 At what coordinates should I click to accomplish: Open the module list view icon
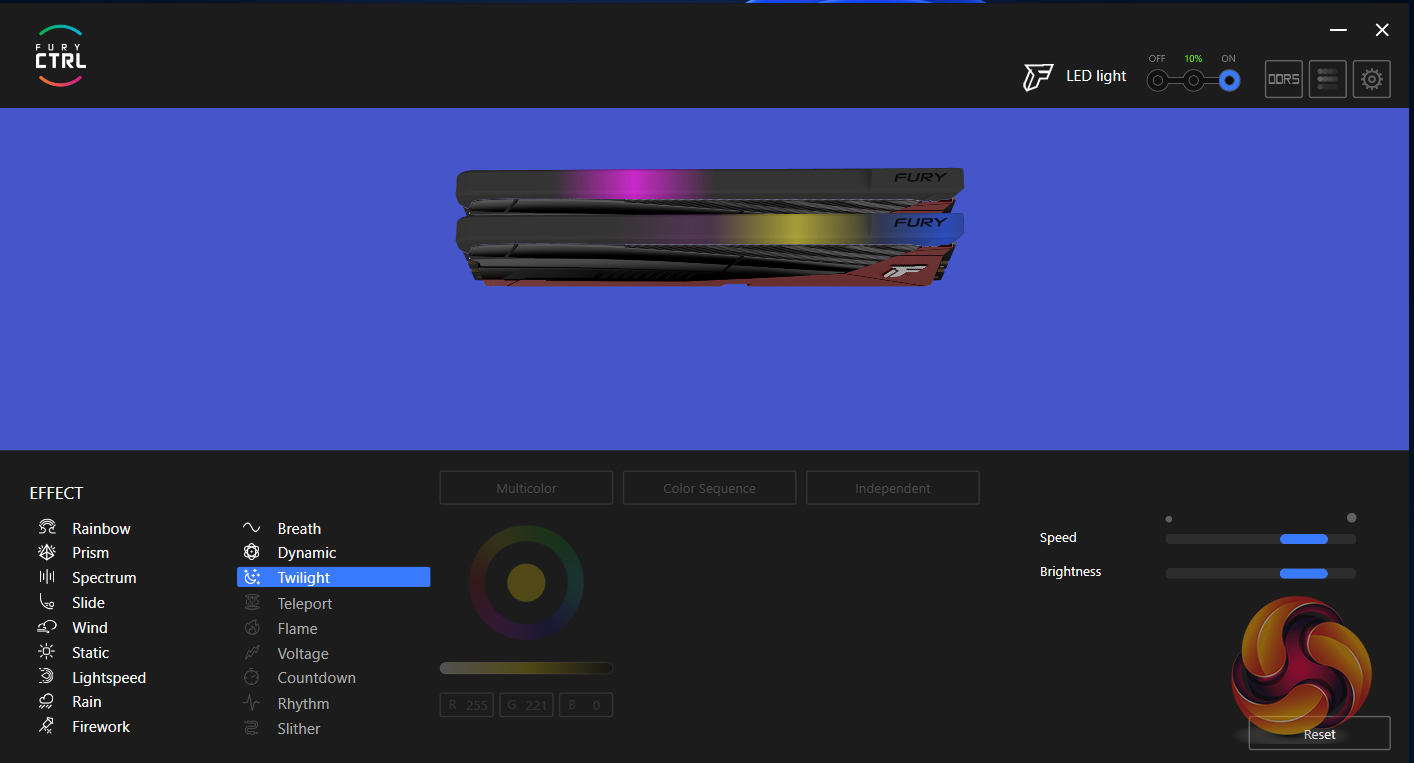point(1328,79)
